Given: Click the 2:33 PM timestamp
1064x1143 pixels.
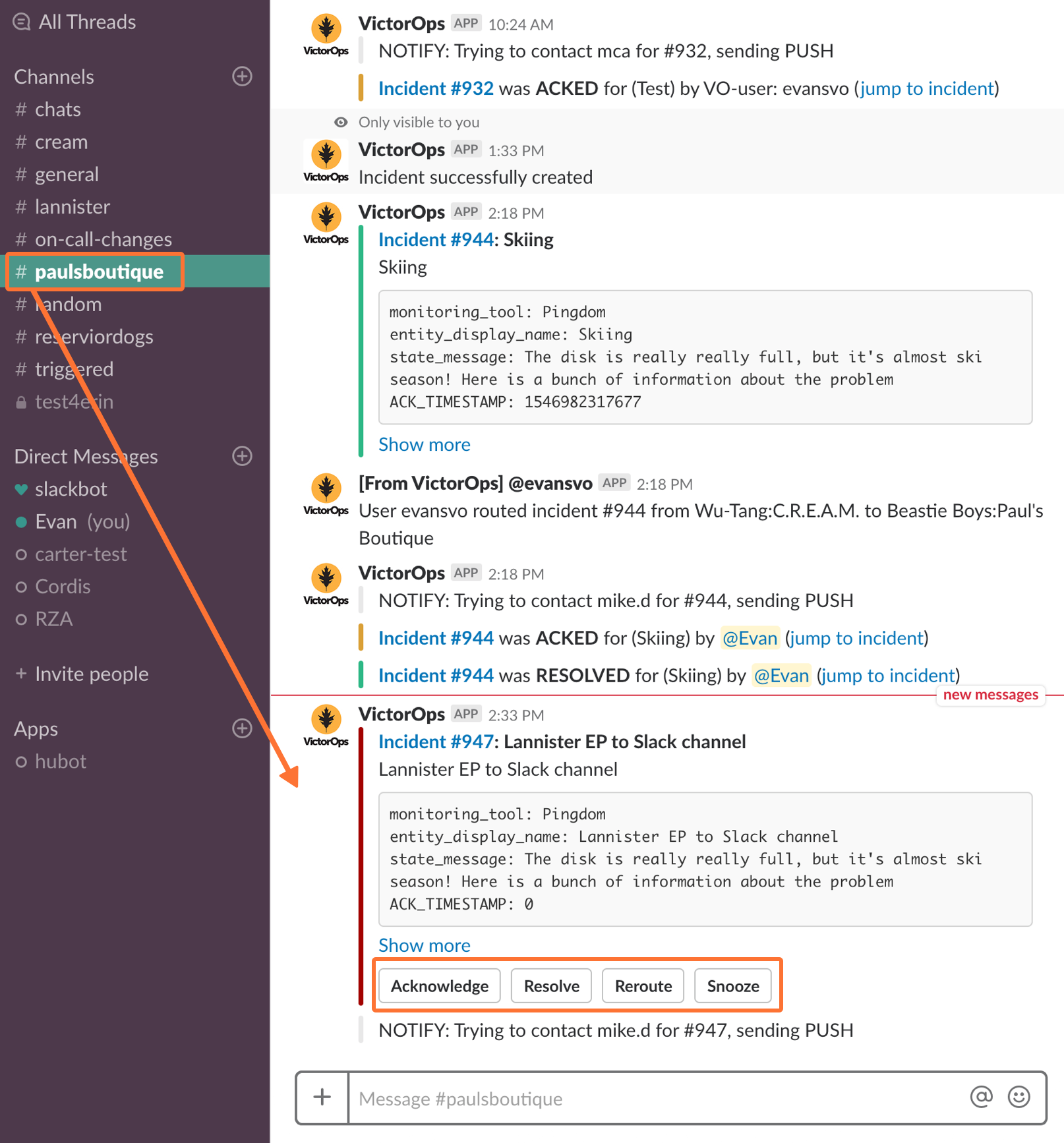Looking at the screenshot, I should (516, 715).
